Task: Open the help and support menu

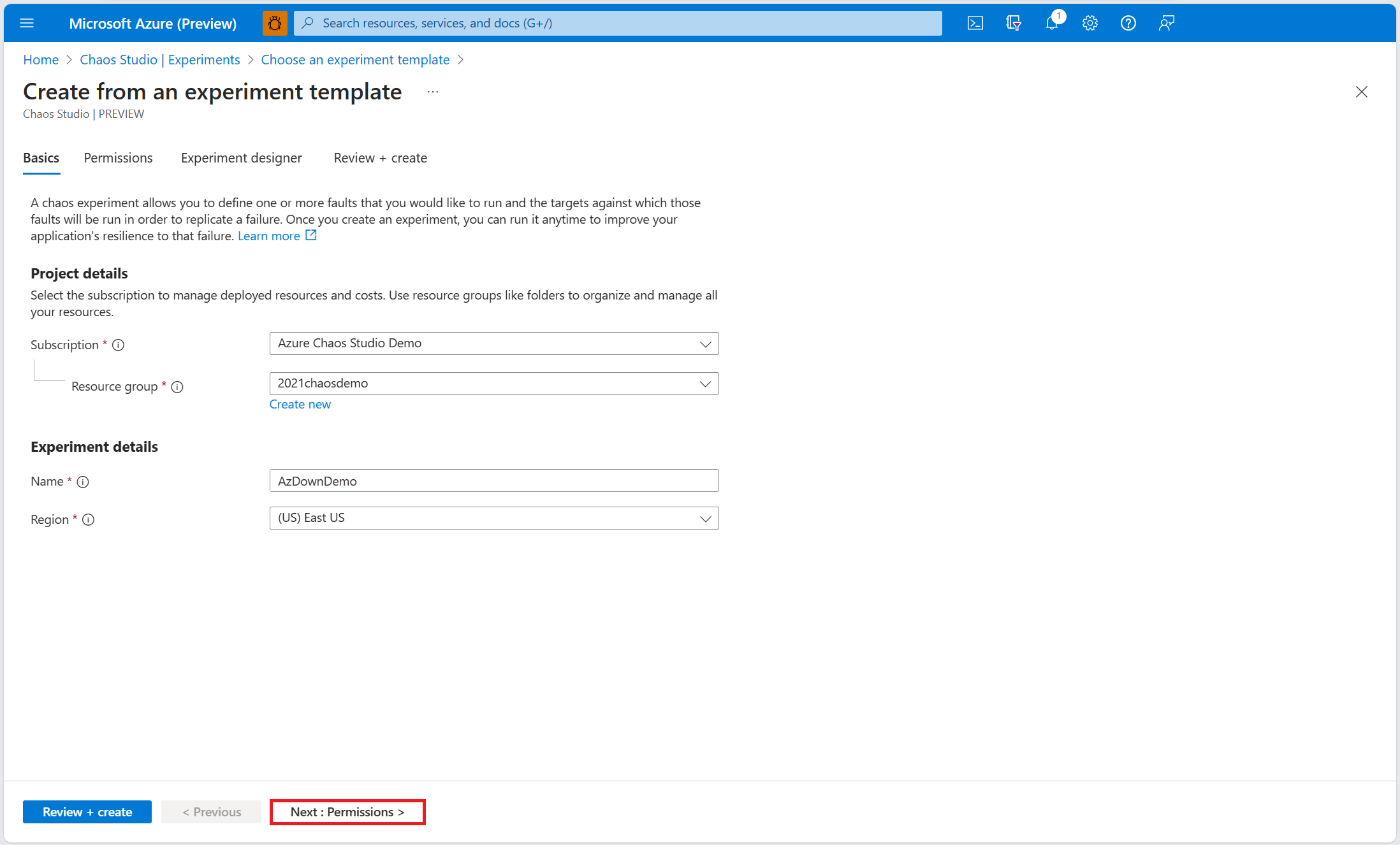Action: click(1128, 23)
